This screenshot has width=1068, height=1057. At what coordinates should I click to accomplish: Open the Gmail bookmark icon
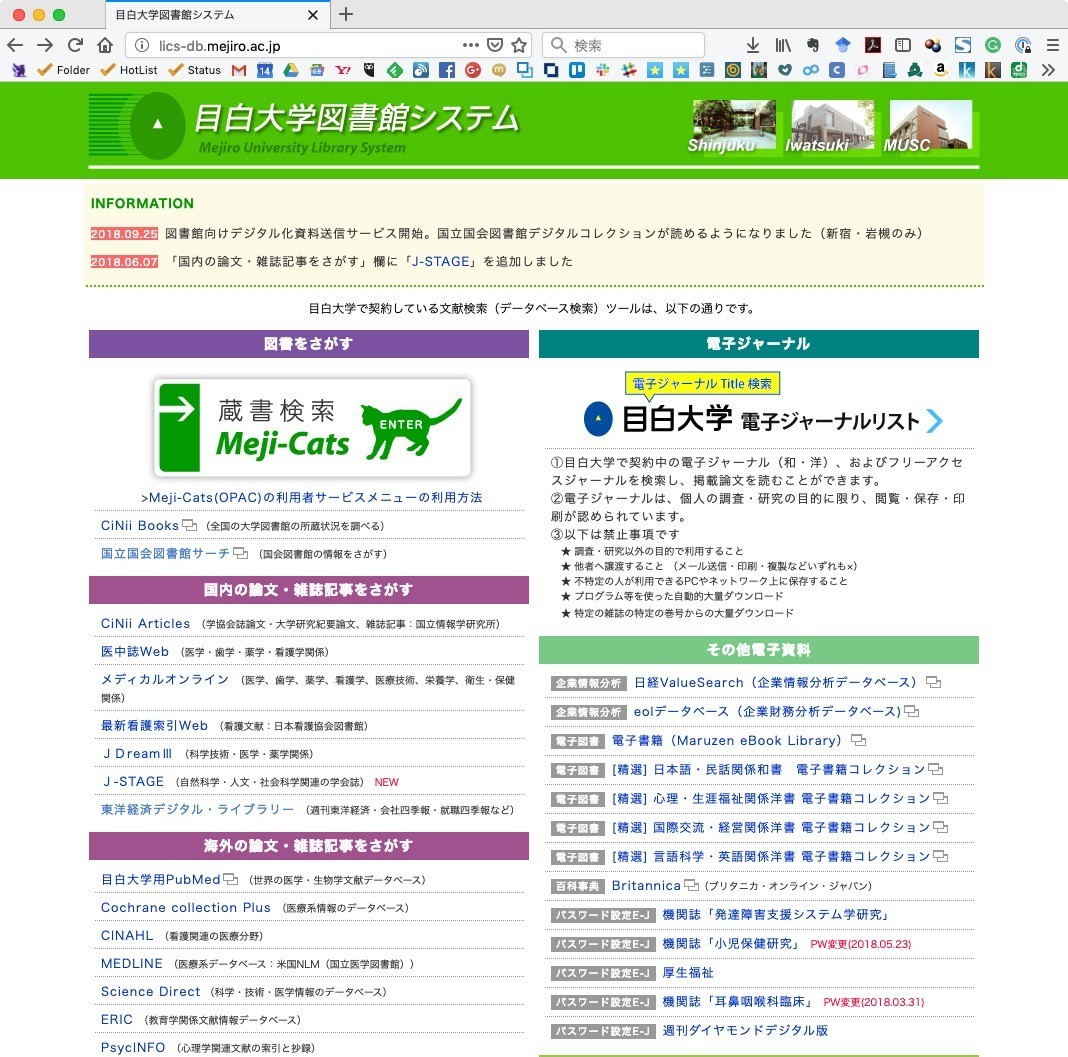[x=238, y=69]
